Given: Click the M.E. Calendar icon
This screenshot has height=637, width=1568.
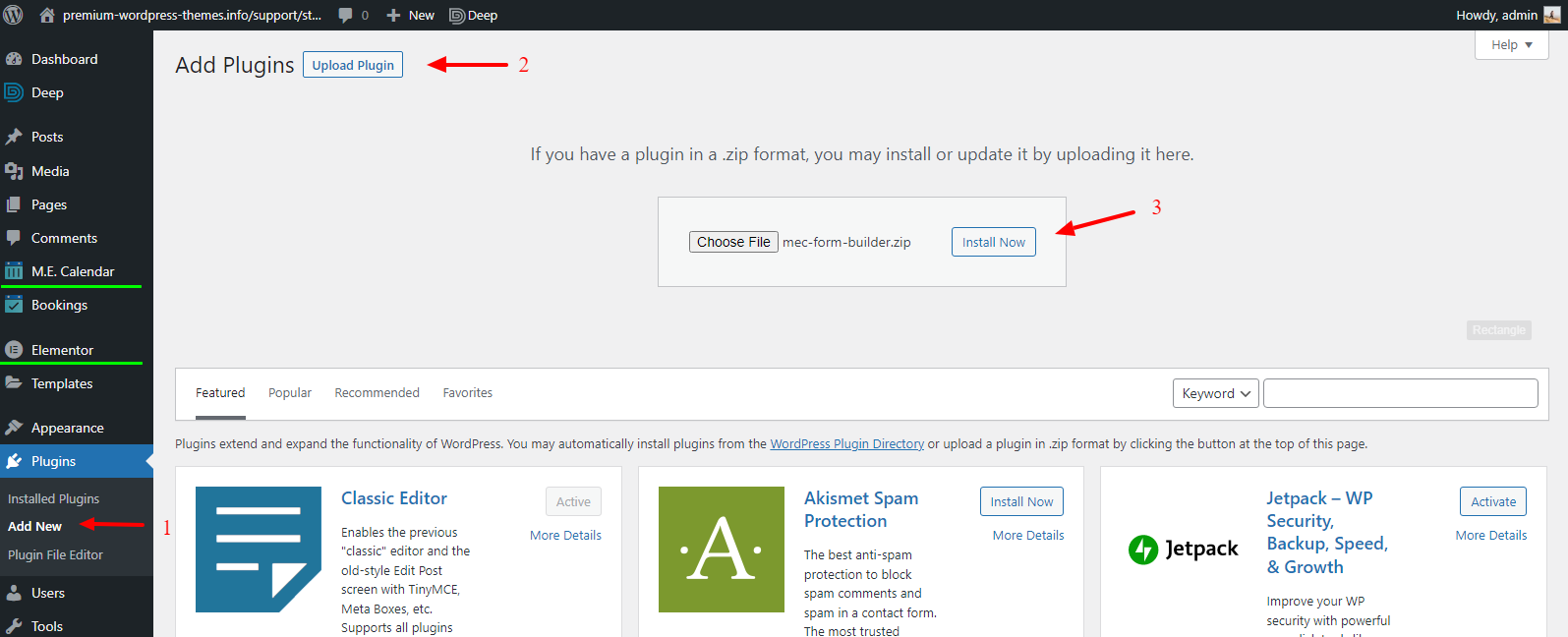Looking at the screenshot, I should (x=14, y=271).
